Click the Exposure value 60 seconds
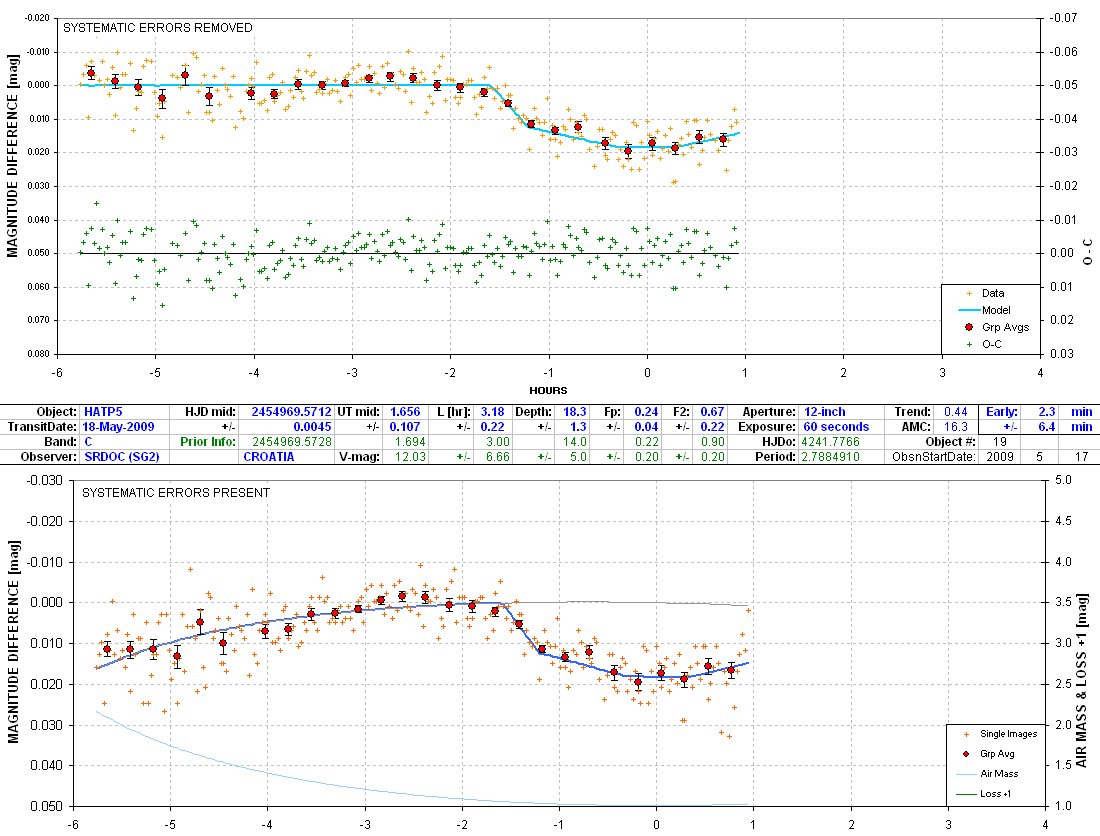Image resolution: width=1100 pixels, height=836 pixels. (x=836, y=426)
